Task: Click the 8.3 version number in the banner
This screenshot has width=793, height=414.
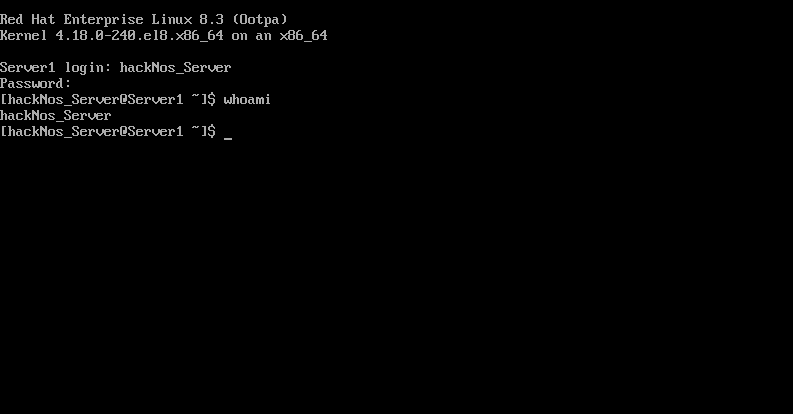Action: 211,19
